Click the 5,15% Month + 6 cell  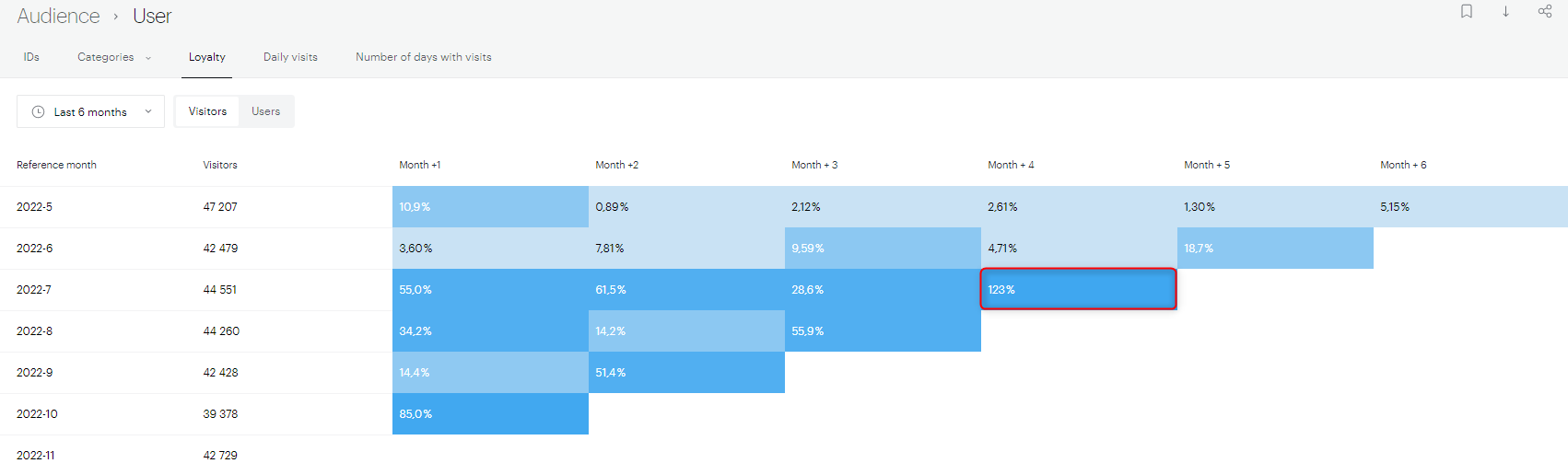pyautogui.click(x=1471, y=207)
